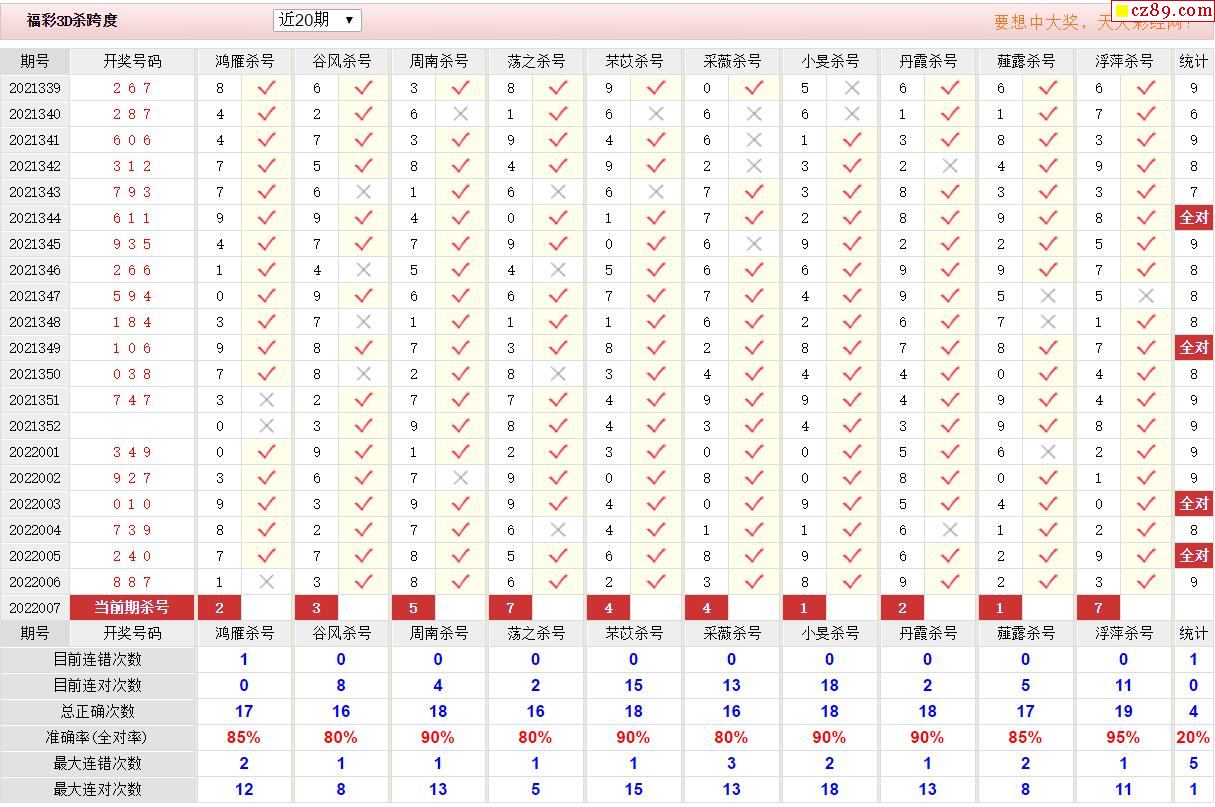Viewport: 1215px width, 807px height.
Task: Click the 鸿雁杀号 column in the top header
Action: (245, 61)
